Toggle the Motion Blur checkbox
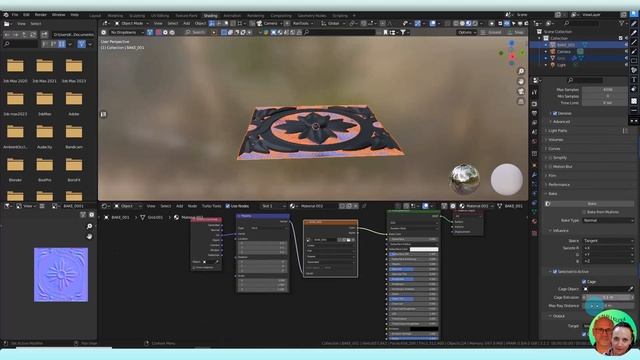Viewport: 640px width, 360px height. 550,167
